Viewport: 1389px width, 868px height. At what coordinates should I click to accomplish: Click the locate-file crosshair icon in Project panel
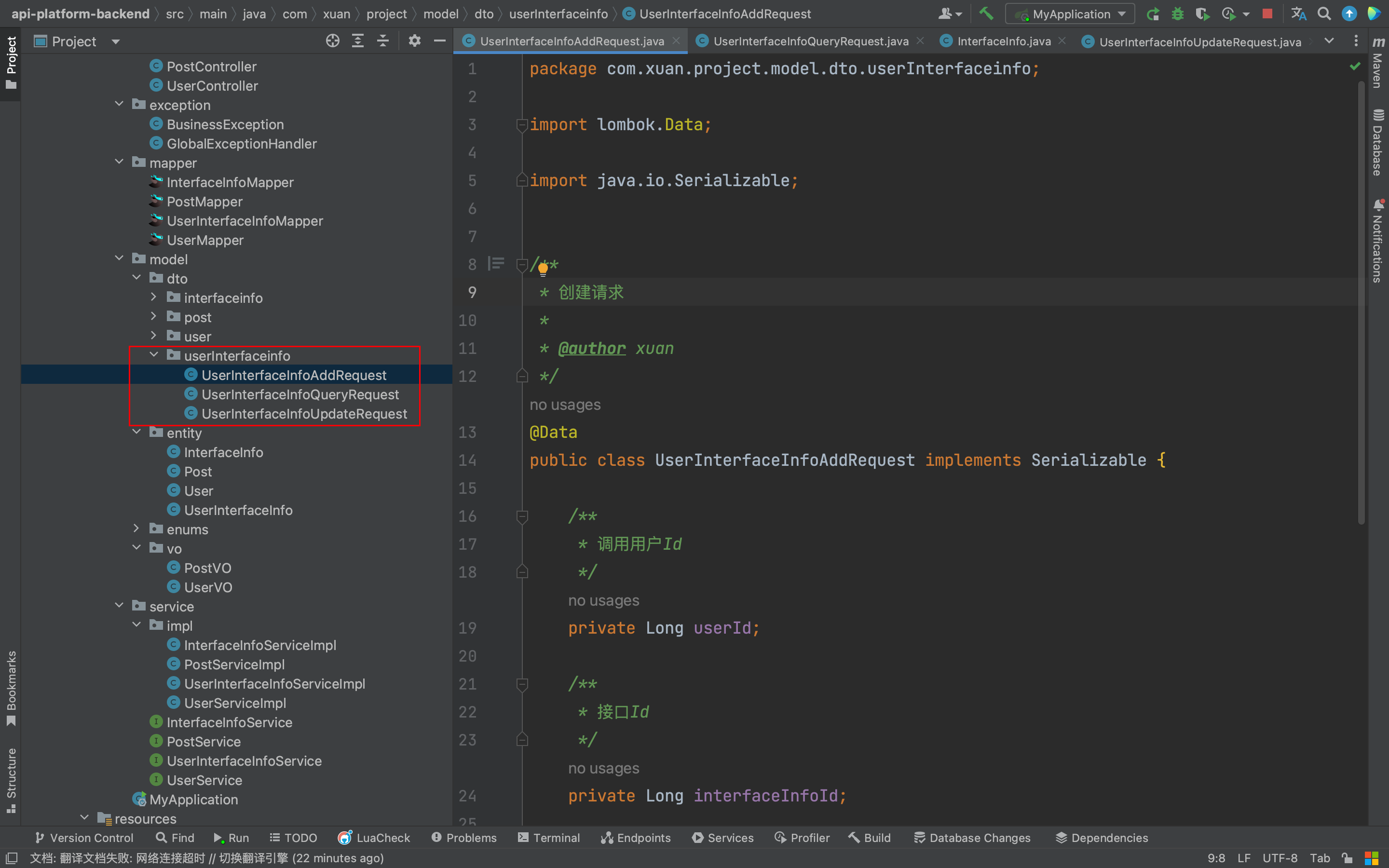point(332,41)
